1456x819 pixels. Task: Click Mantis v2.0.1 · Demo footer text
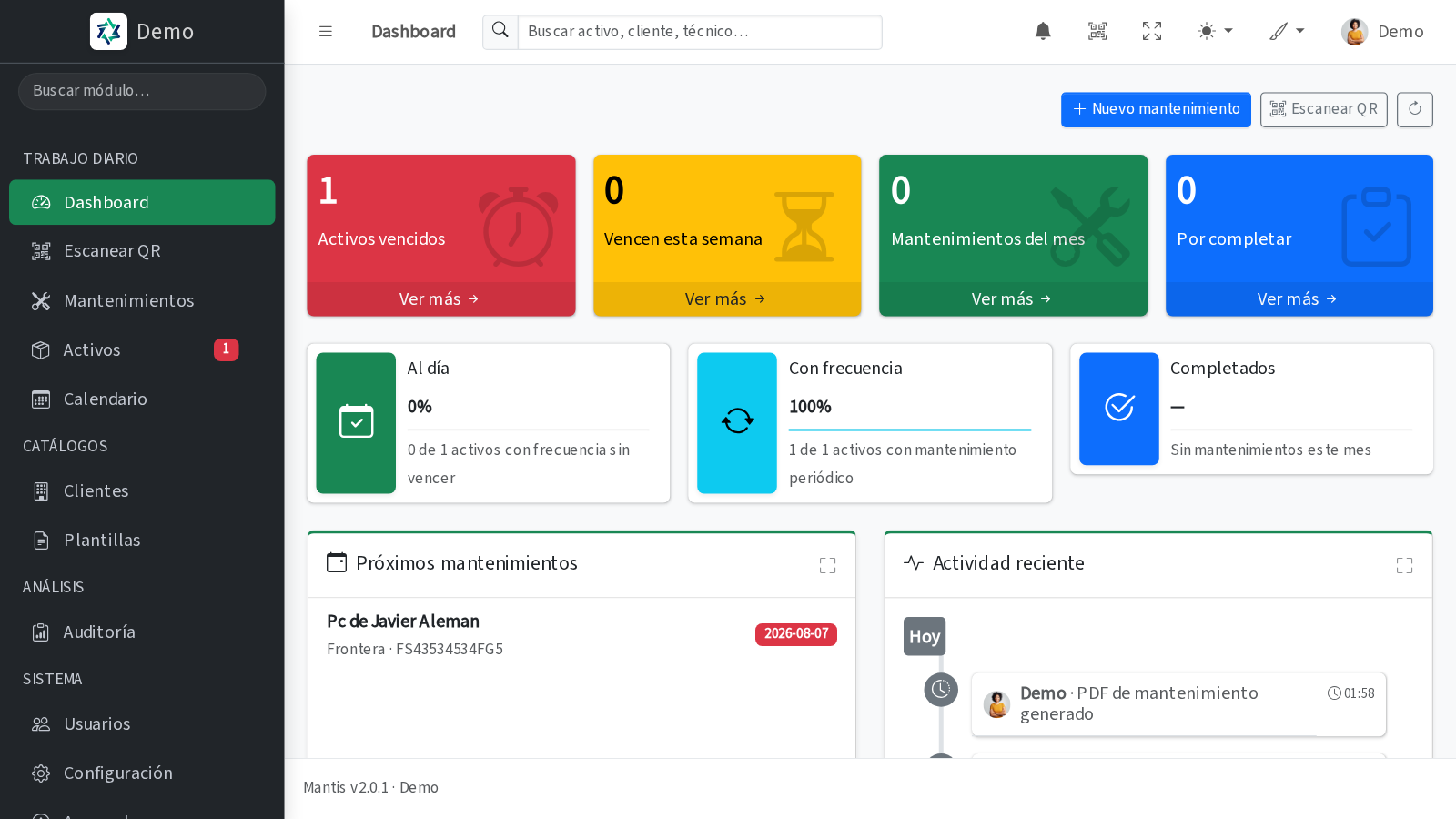[370, 787]
